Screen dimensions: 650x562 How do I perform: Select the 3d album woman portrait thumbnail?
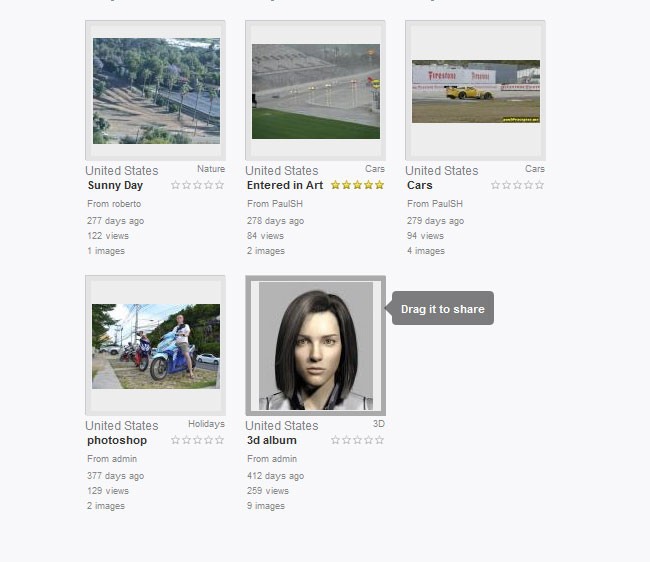316,346
